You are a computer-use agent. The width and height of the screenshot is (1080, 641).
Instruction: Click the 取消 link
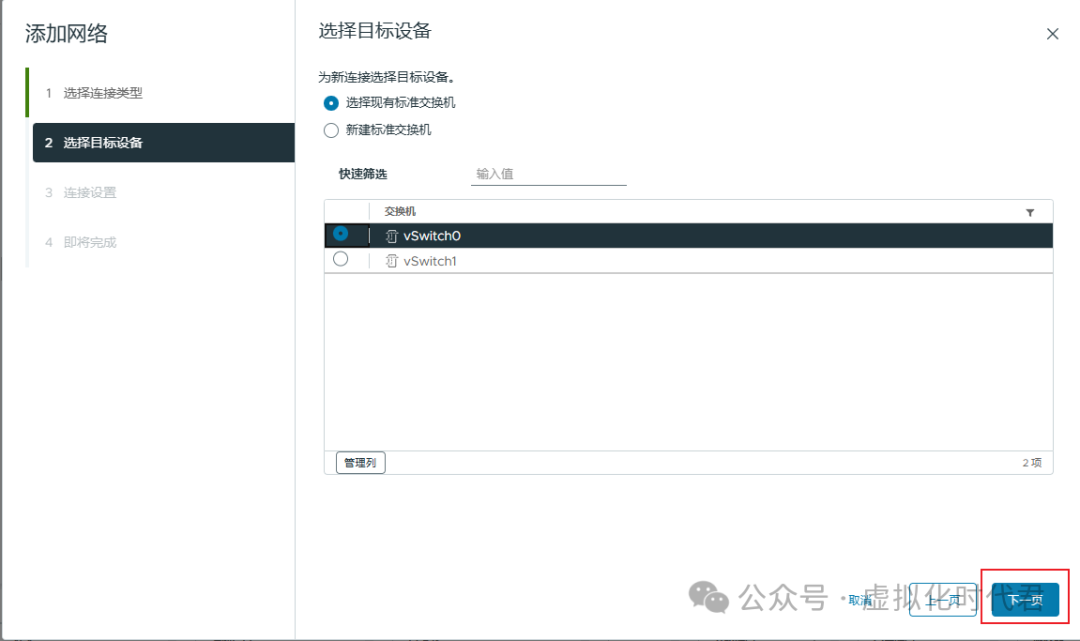pos(862,600)
